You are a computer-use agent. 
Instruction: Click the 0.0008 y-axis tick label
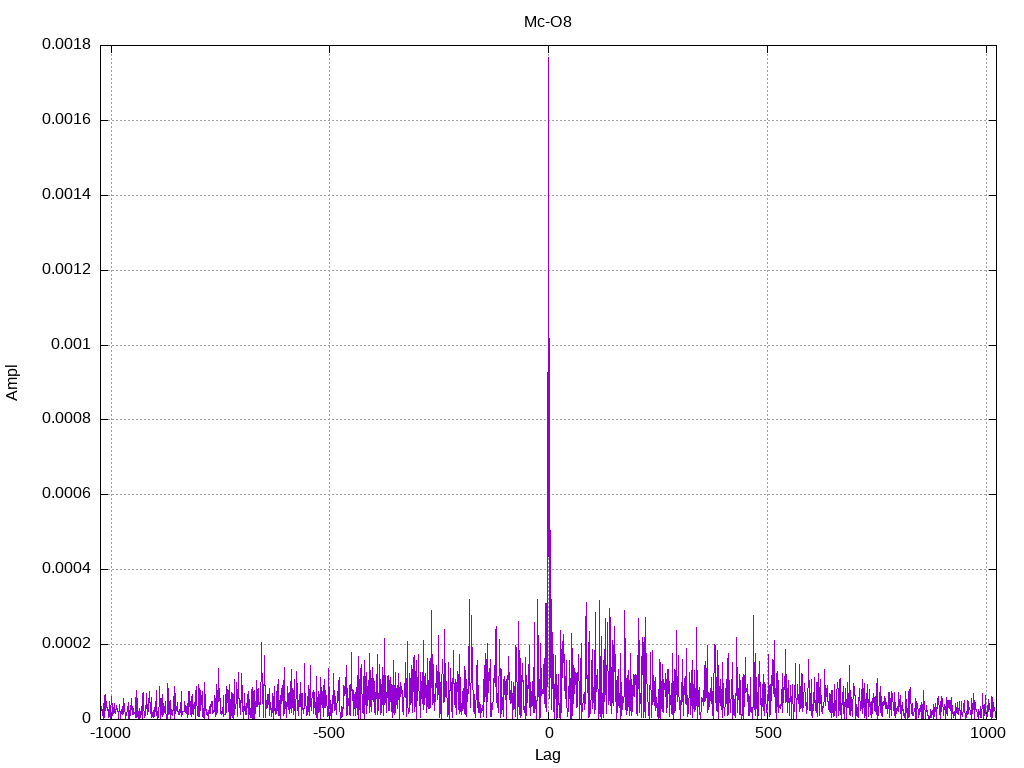click(x=66, y=419)
